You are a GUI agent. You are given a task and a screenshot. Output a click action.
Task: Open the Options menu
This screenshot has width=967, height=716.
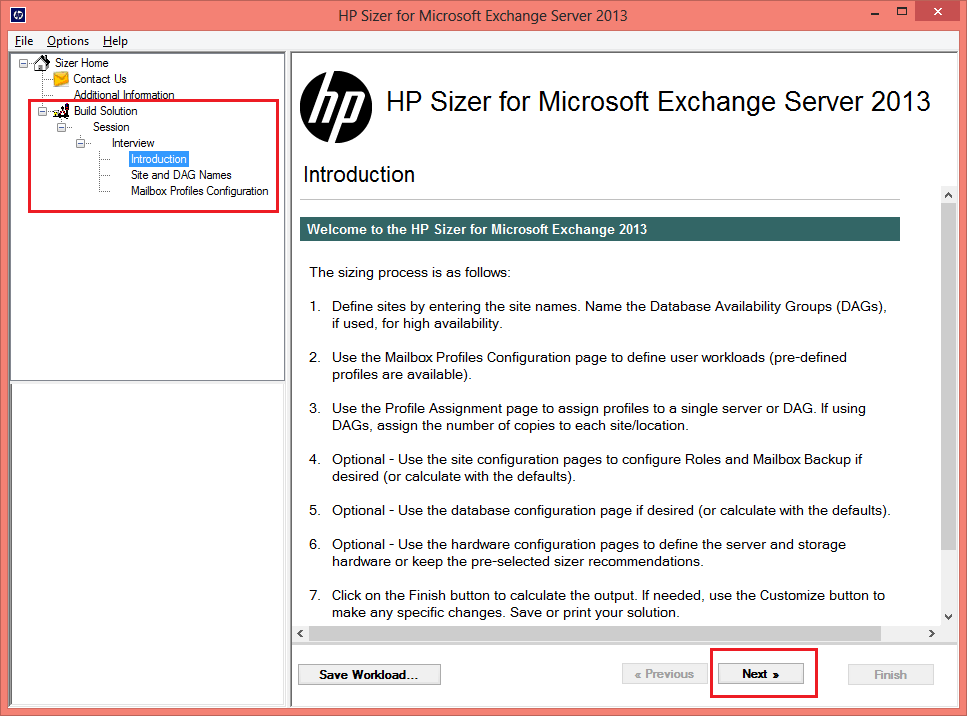[68, 41]
